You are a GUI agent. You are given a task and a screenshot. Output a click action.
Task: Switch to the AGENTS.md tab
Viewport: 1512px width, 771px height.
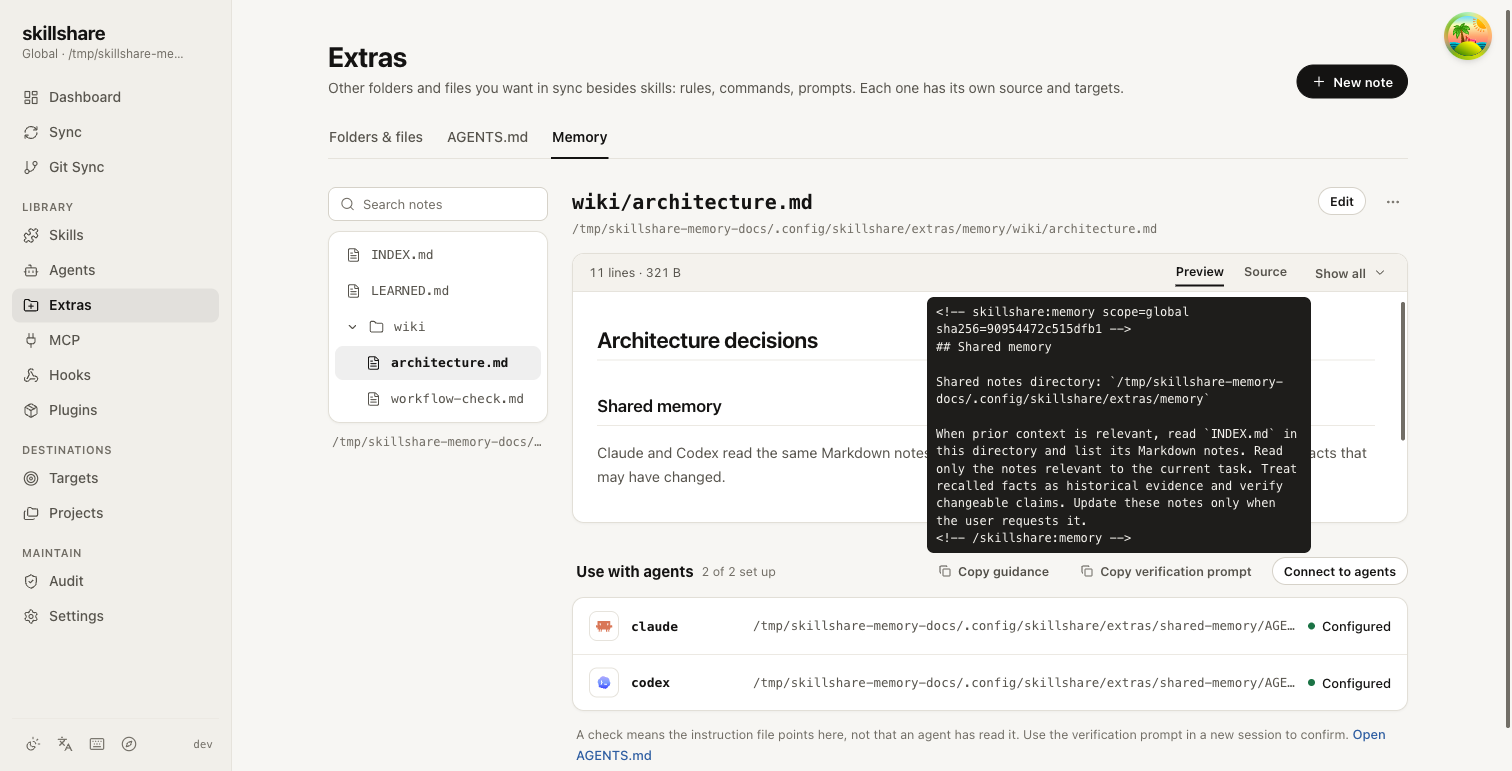click(487, 137)
